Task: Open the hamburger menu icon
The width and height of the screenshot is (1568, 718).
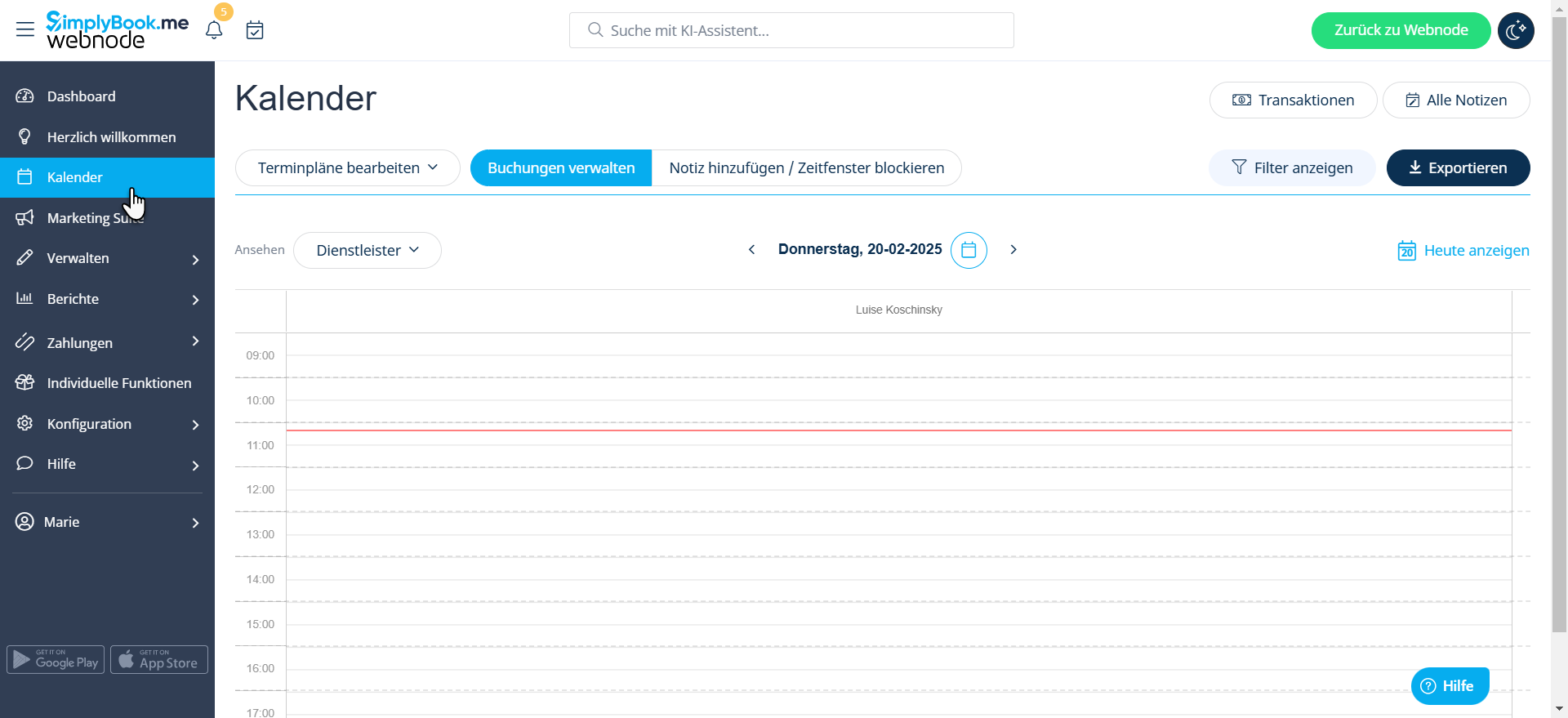Action: click(25, 30)
